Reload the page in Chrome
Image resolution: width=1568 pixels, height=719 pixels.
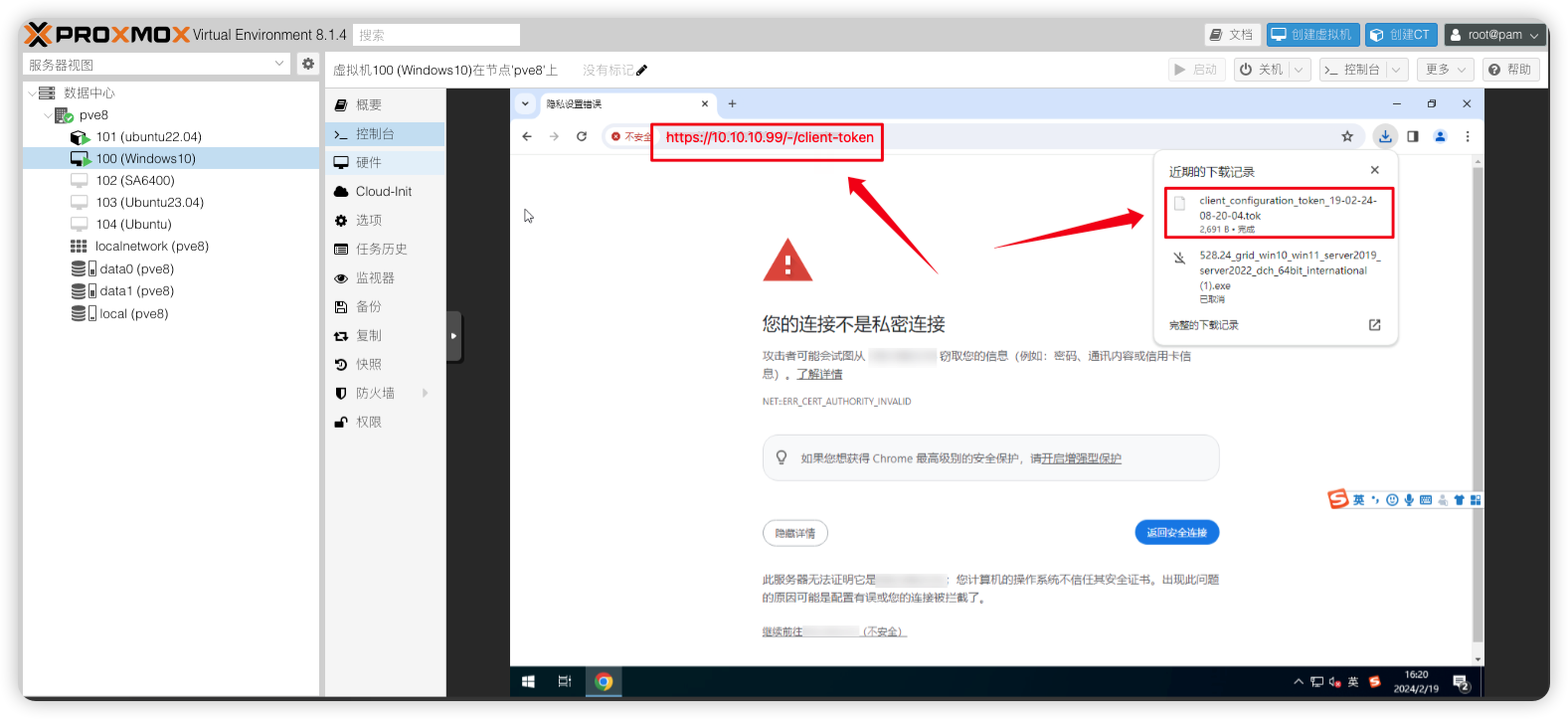click(582, 136)
